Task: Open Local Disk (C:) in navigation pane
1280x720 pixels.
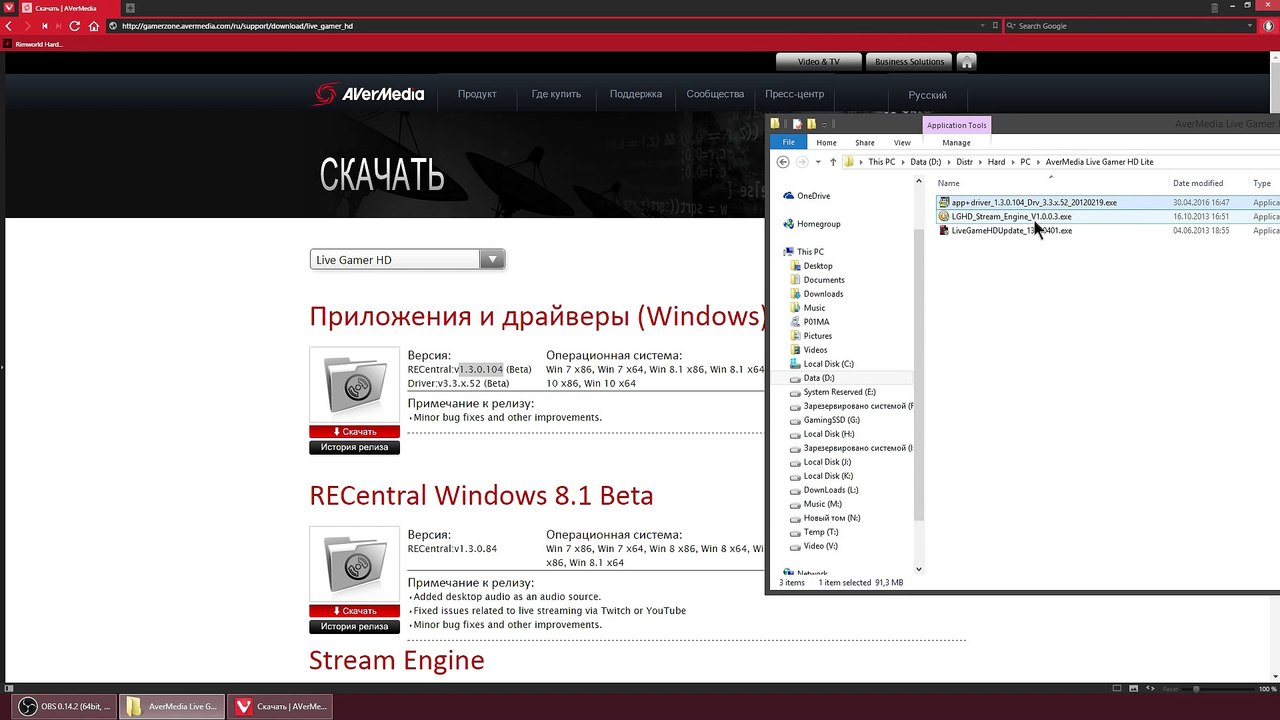Action: point(828,364)
